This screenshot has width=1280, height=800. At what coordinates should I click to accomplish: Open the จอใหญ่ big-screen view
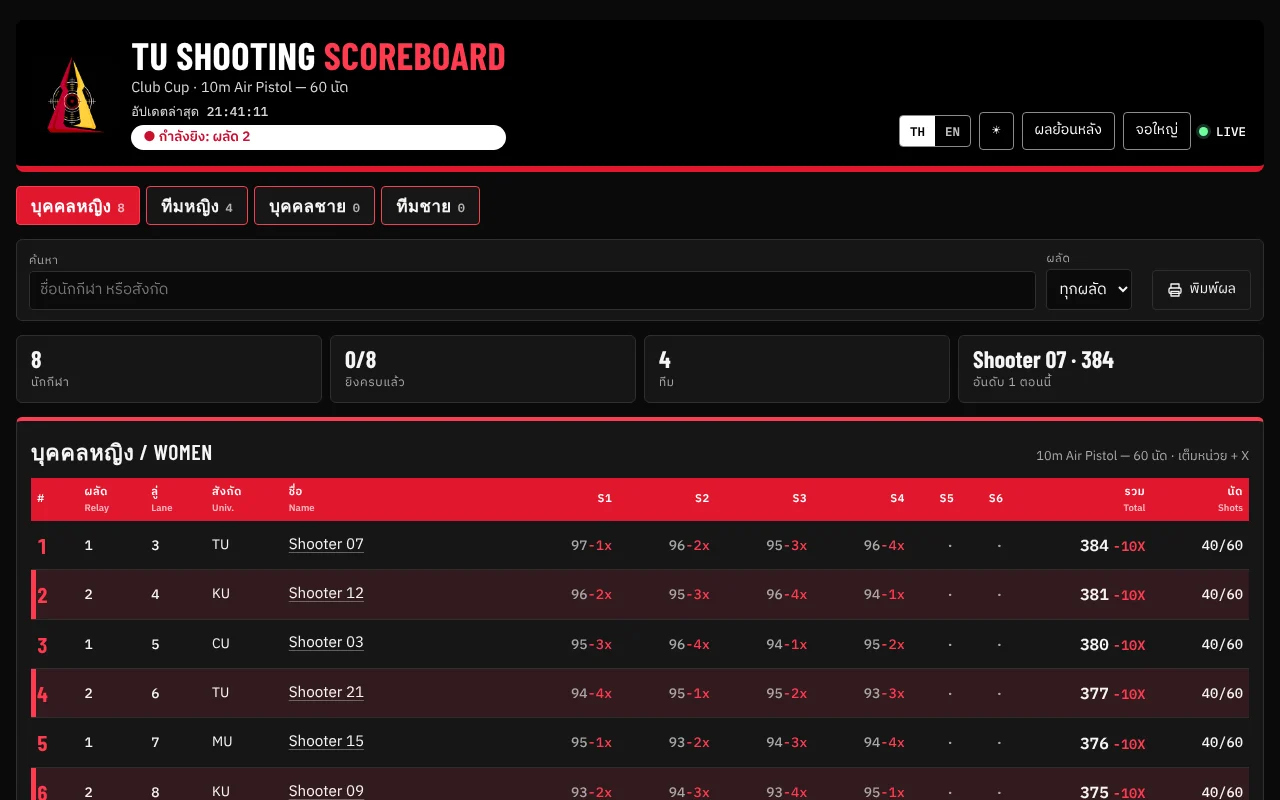pos(1157,131)
